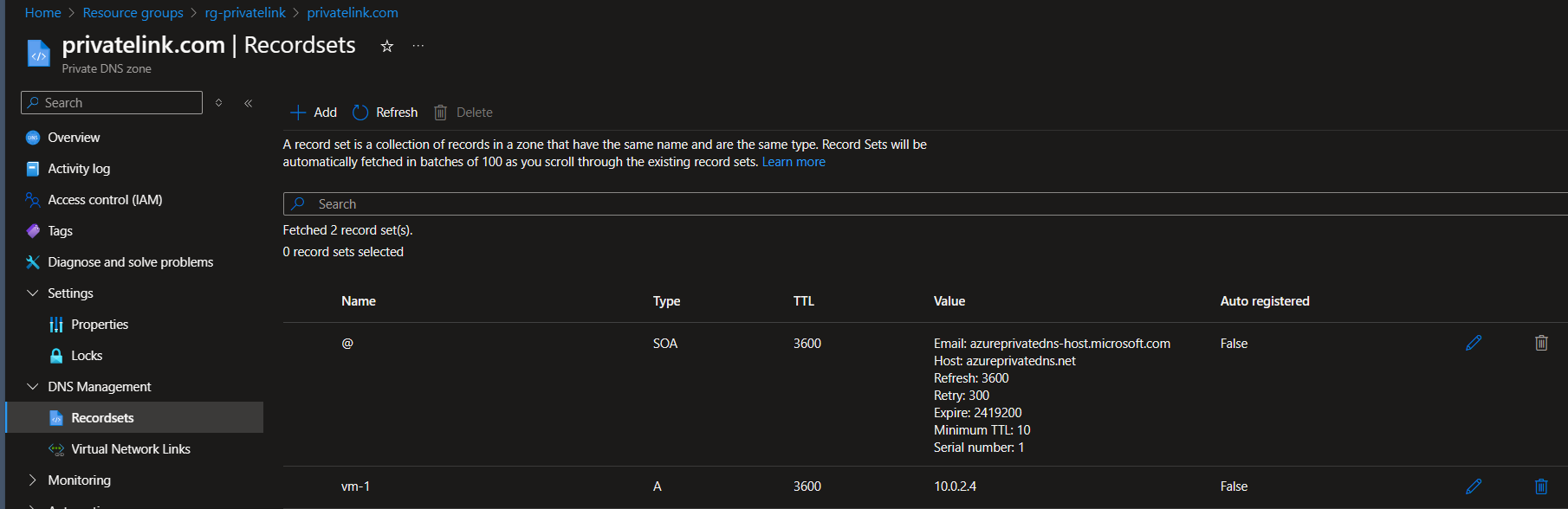1568x509 pixels.
Task: Focus the sidebar Search box
Action: [x=112, y=103]
